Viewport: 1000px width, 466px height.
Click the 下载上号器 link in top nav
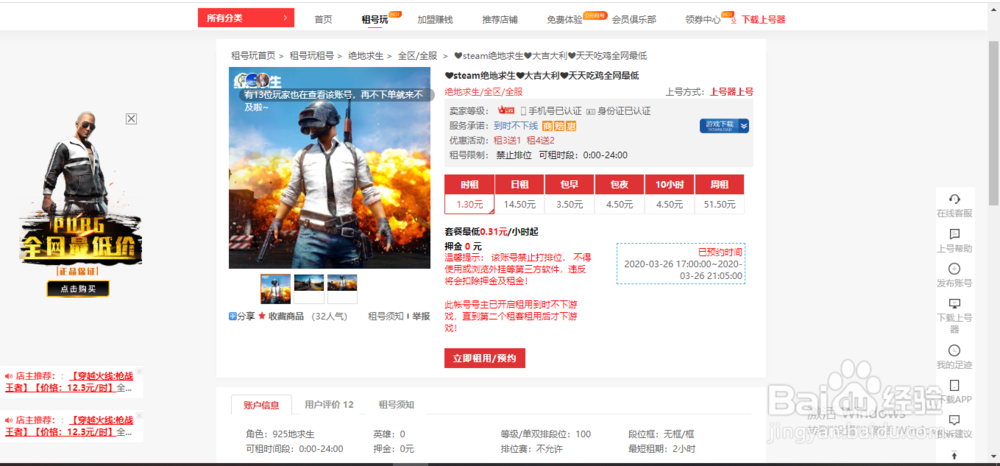763,20
